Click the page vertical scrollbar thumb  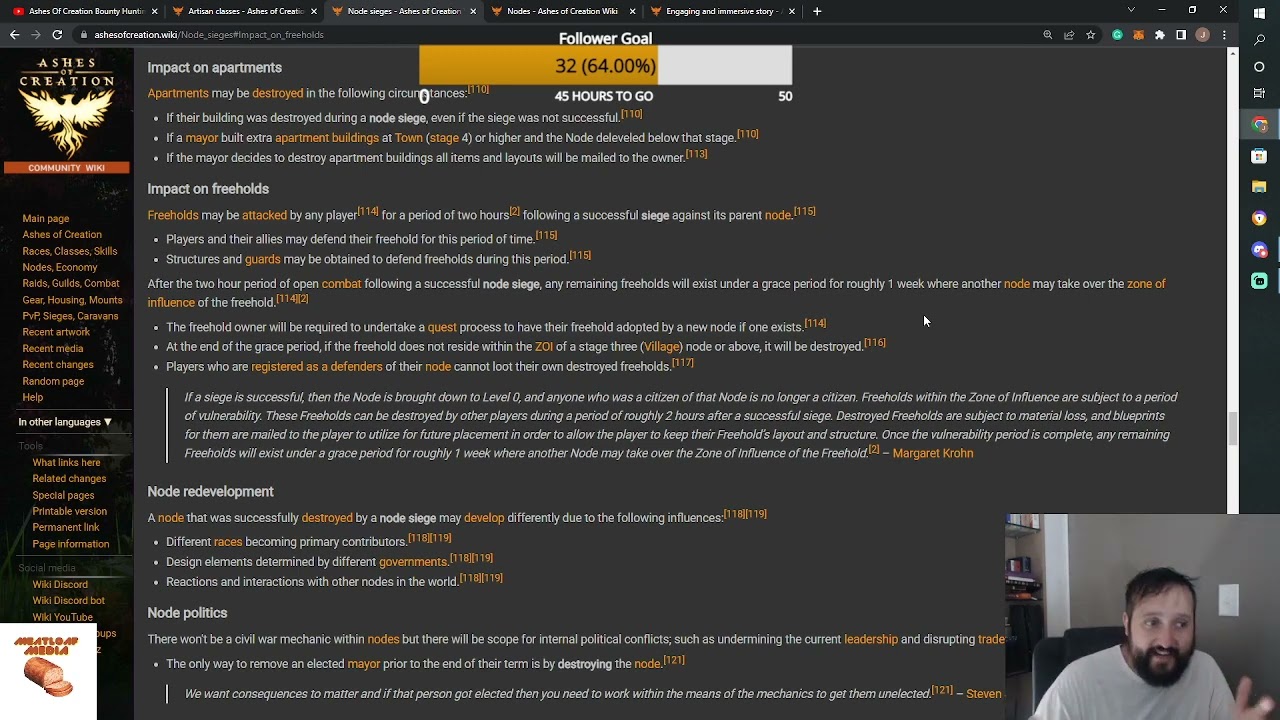pyautogui.click(x=1233, y=429)
